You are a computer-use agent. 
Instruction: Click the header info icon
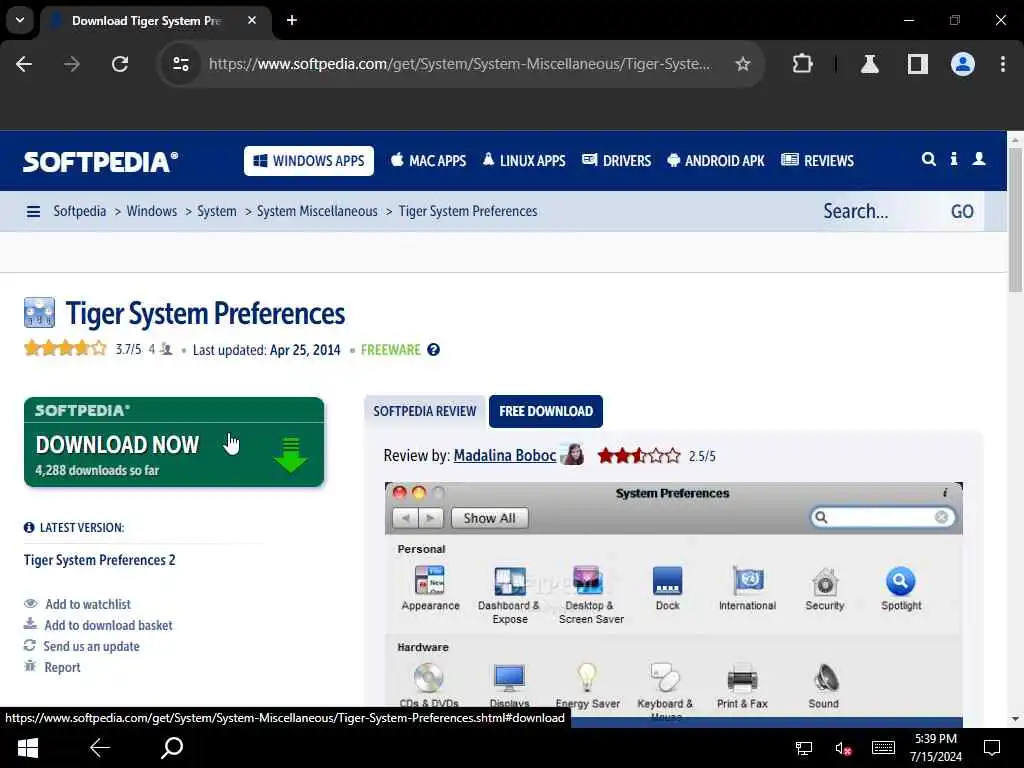pyautogui.click(x=954, y=159)
